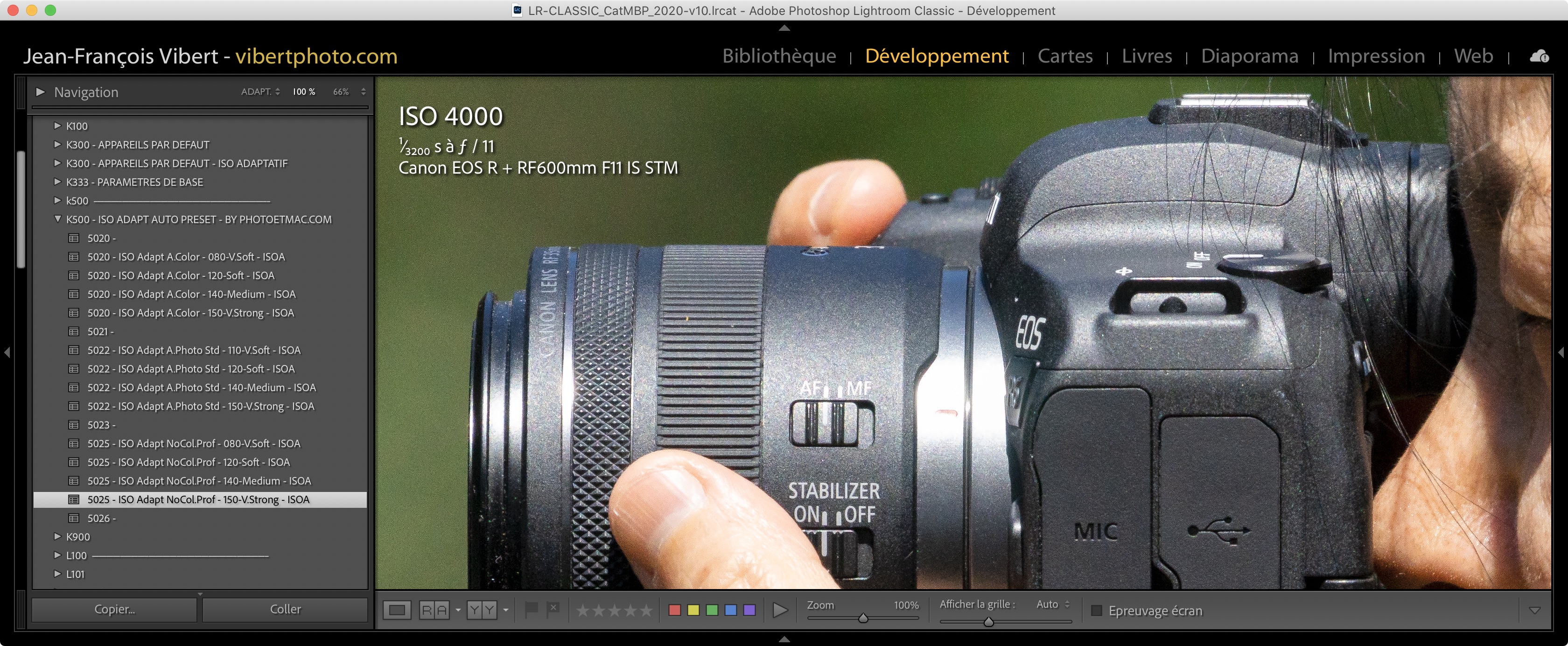Apply the red color label
Screen dimensions: 1568x646
pos(674,610)
